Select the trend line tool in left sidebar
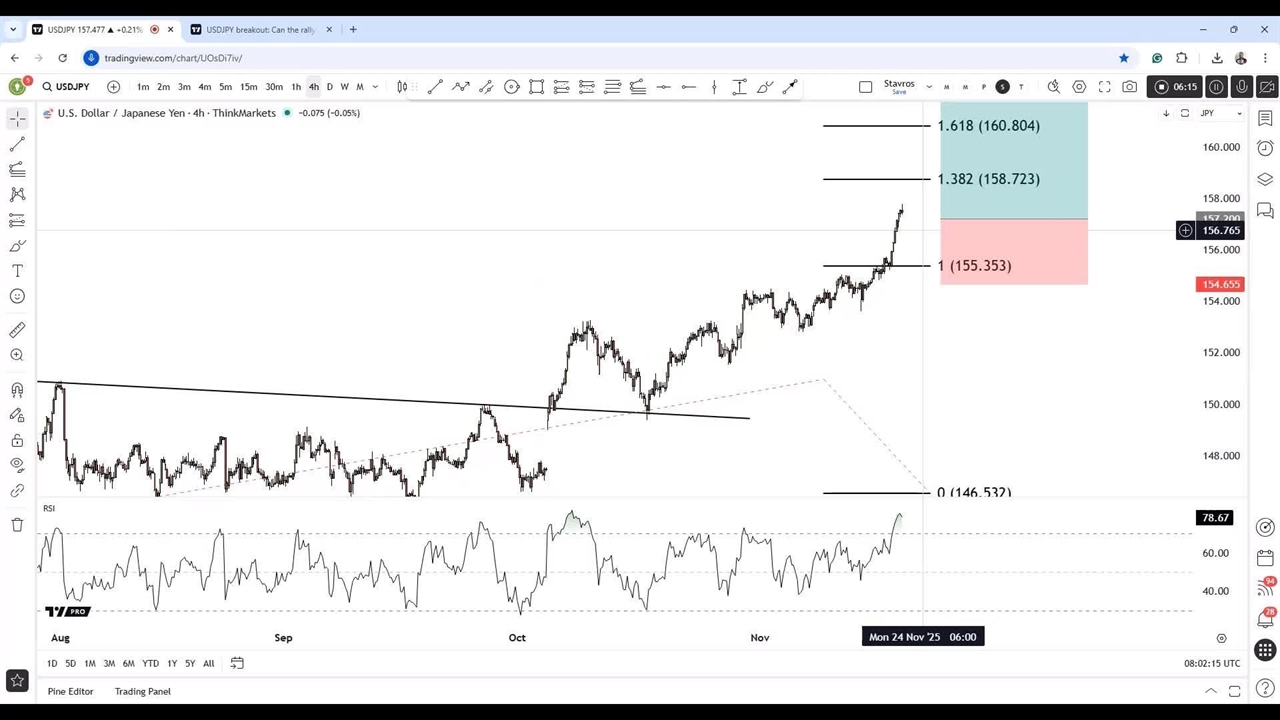The image size is (1280, 720). click(17, 144)
